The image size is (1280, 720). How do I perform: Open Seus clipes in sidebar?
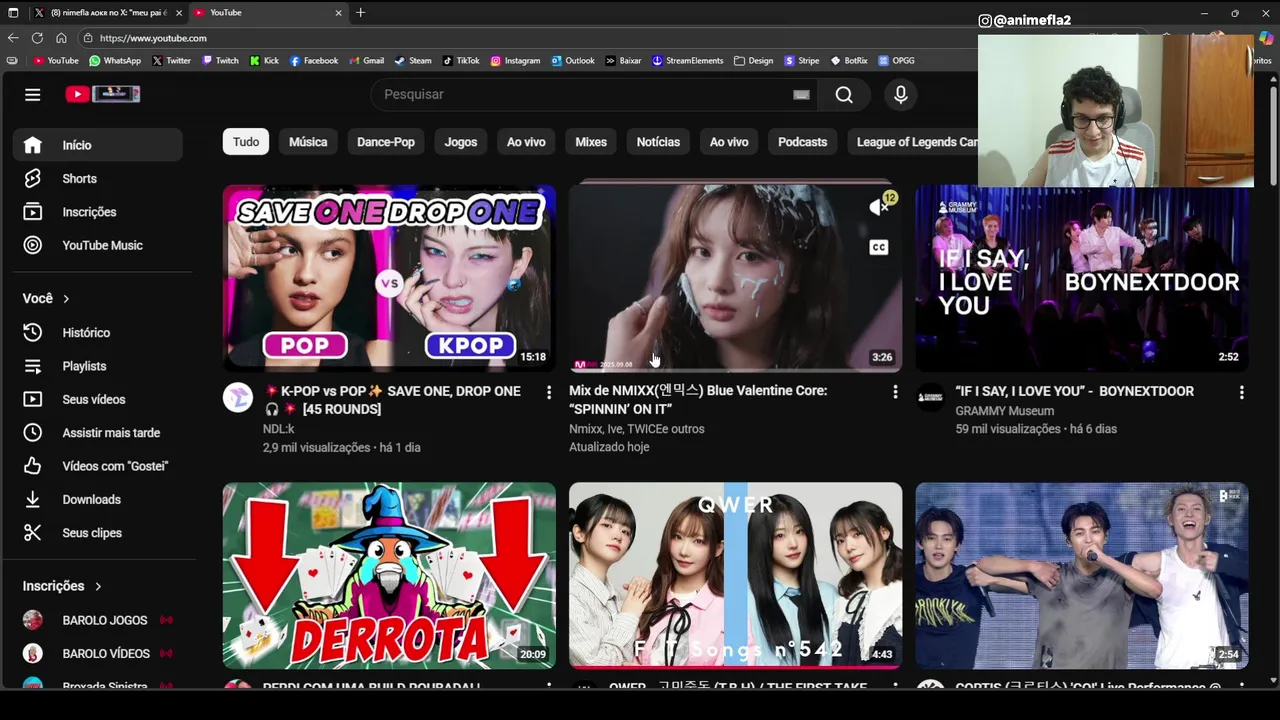click(98, 533)
